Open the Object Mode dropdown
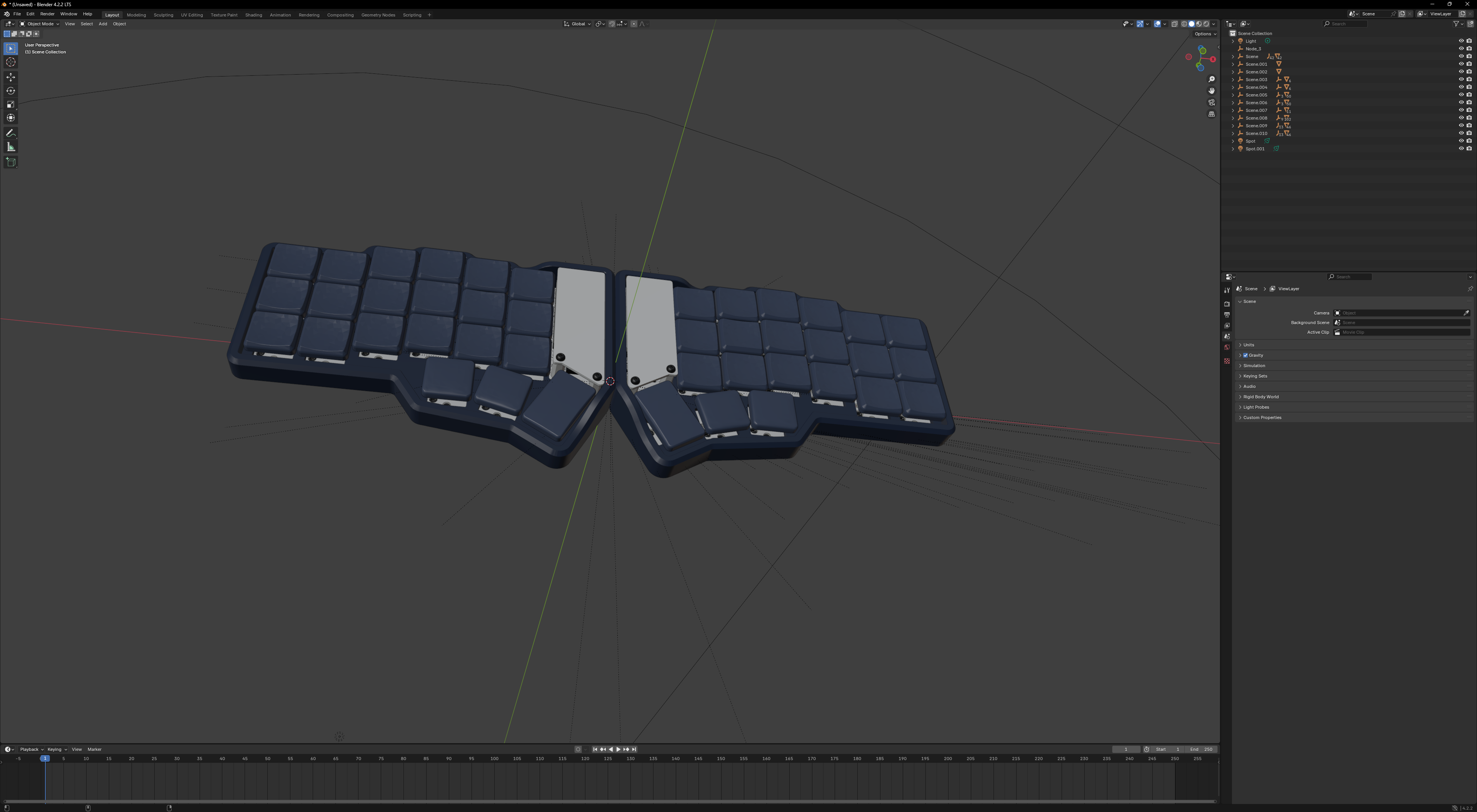This screenshot has width=1477, height=812. point(39,24)
